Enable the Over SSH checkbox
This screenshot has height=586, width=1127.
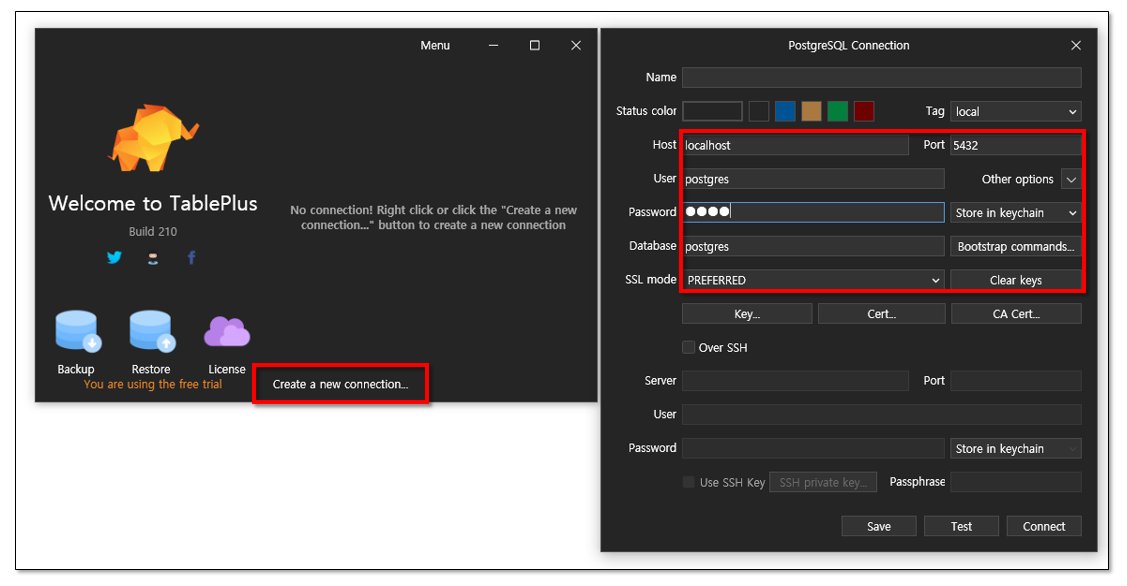(689, 347)
